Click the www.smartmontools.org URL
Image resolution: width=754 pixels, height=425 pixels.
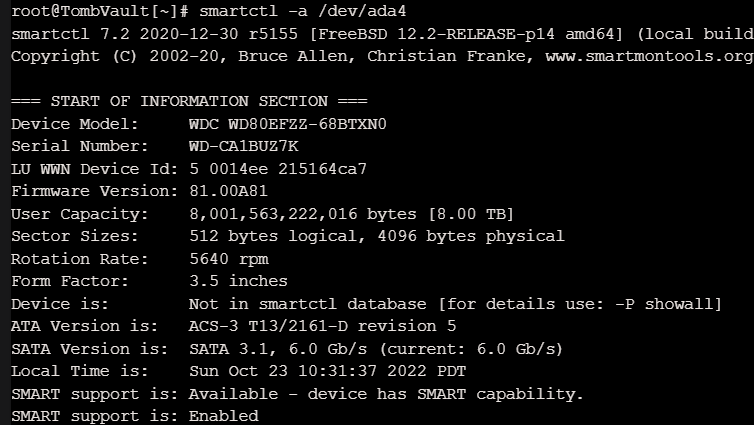650,57
